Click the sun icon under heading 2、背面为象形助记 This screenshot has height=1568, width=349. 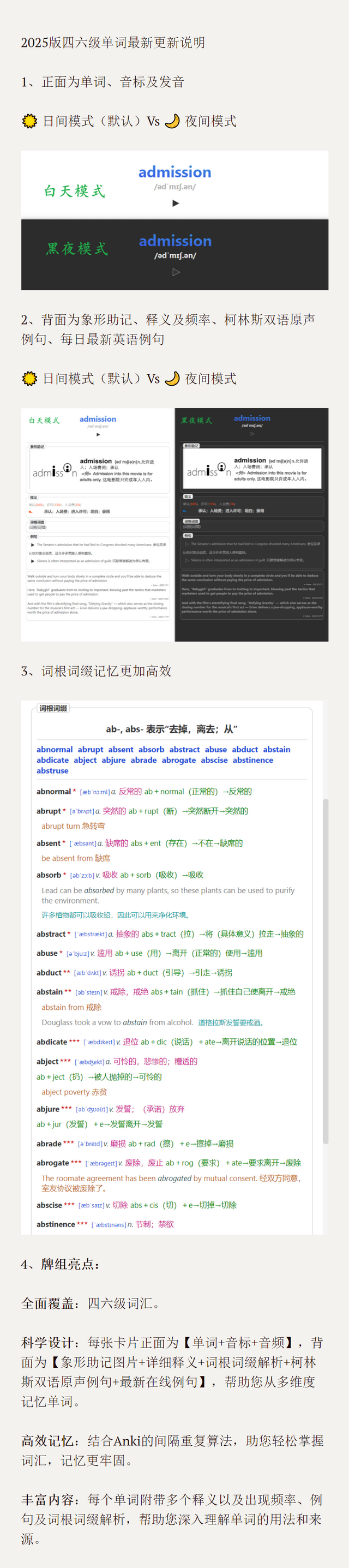29,379
